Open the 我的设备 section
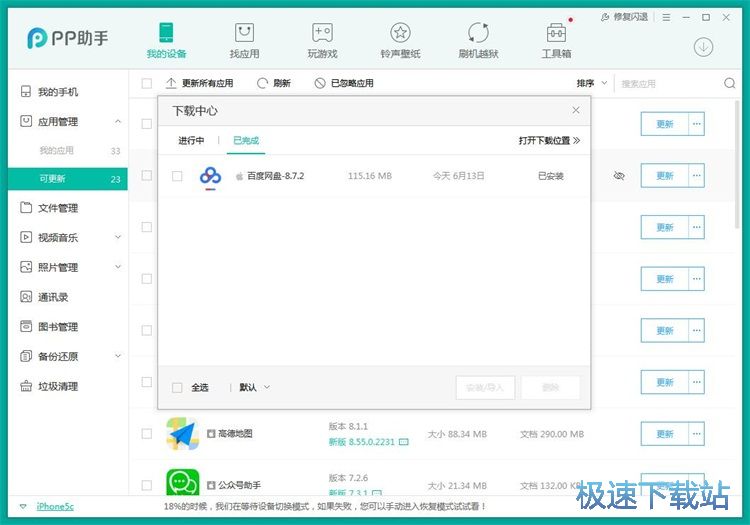 pyautogui.click(x=166, y=41)
